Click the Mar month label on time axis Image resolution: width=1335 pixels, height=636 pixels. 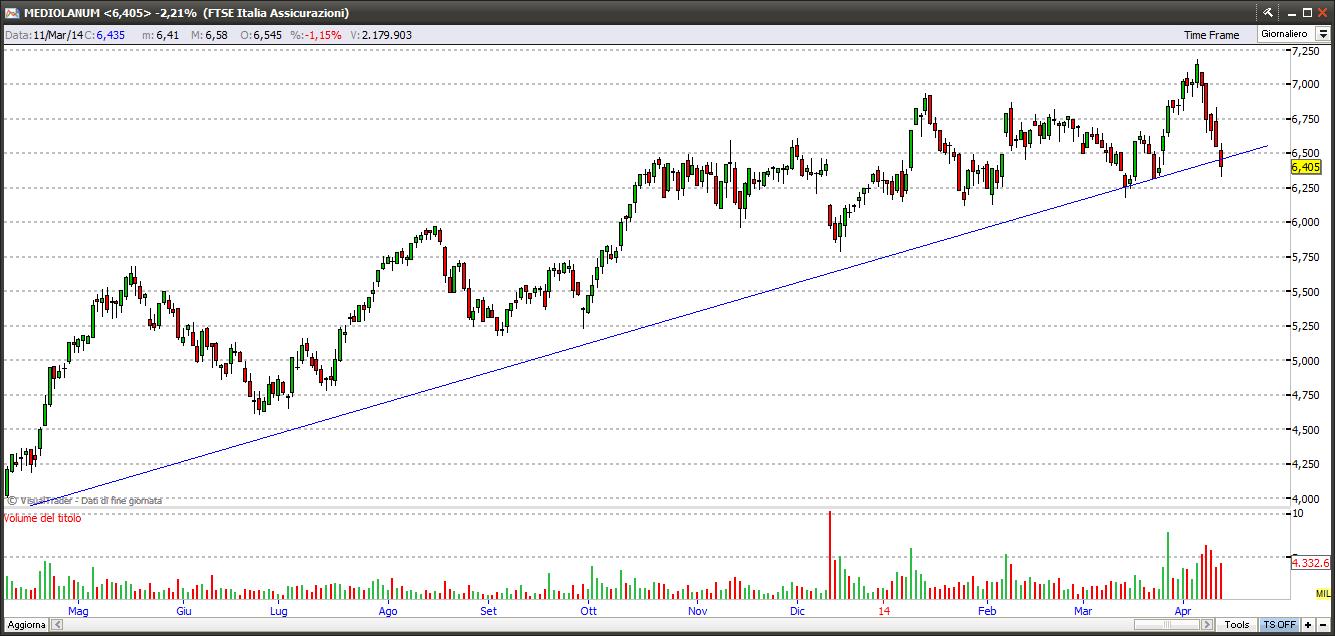coord(1083,611)
